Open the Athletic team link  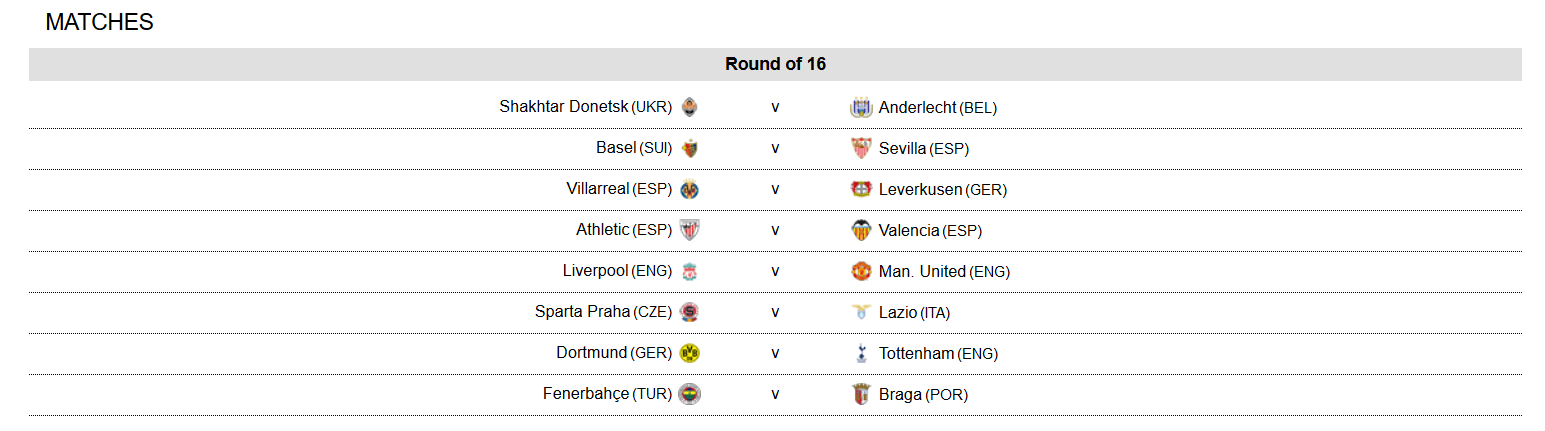[x=602, y=230]
